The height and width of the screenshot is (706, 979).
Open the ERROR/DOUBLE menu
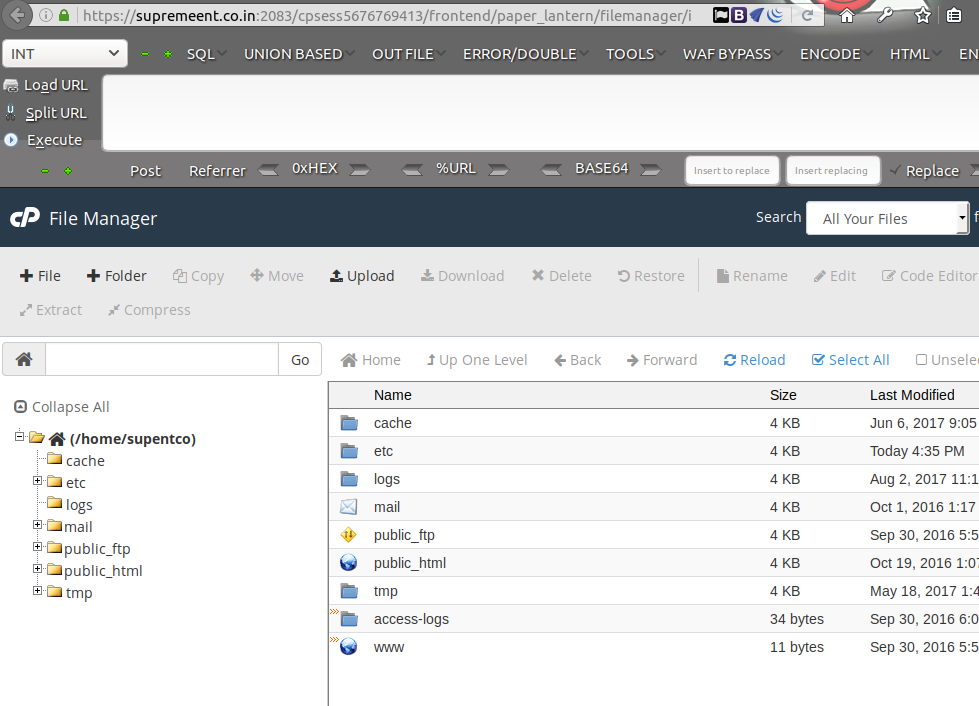pyautogui.click(x=526, y=54)
